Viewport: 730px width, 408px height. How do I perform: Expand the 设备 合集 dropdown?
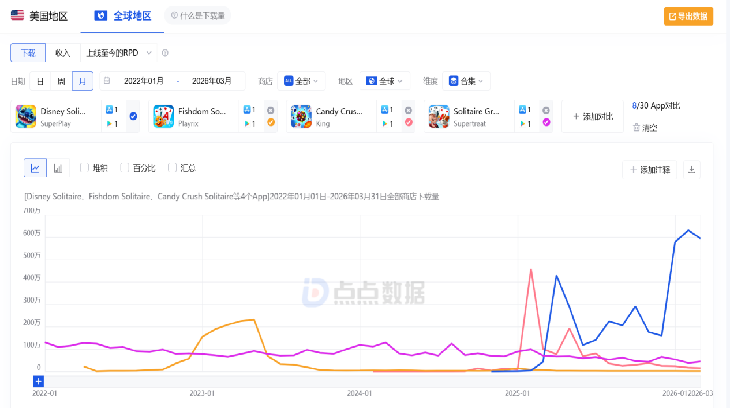click(x=467, y=80)
